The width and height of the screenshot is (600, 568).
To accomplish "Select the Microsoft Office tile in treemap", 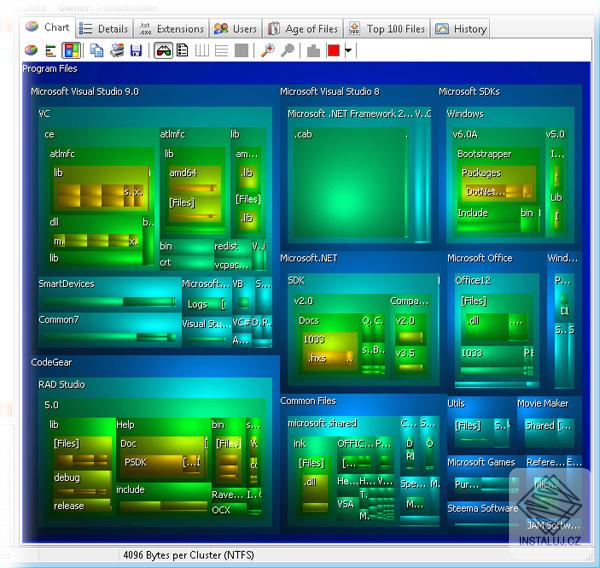I will tap(480, 258).
